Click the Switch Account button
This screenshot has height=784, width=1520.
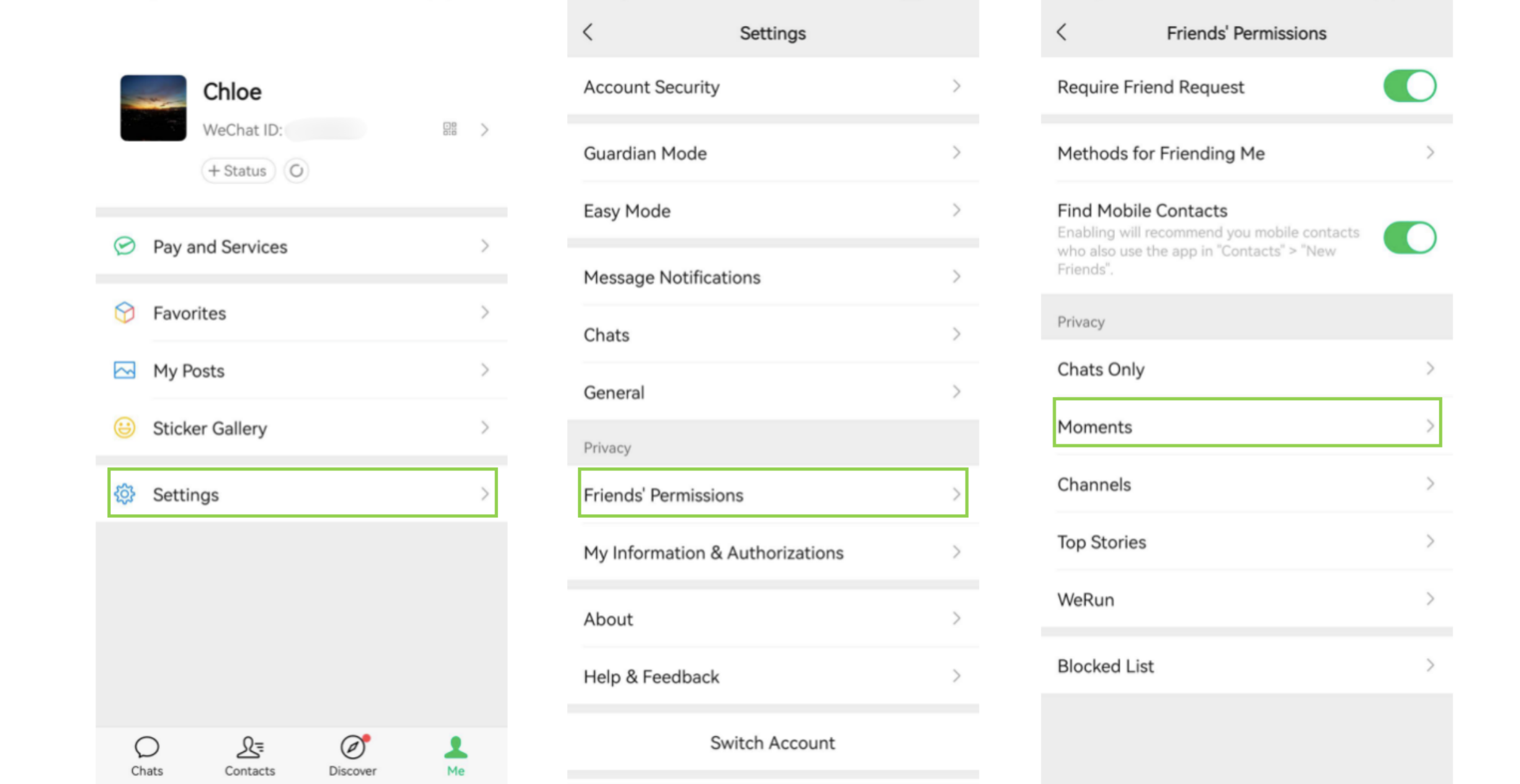tap(772, 742)
